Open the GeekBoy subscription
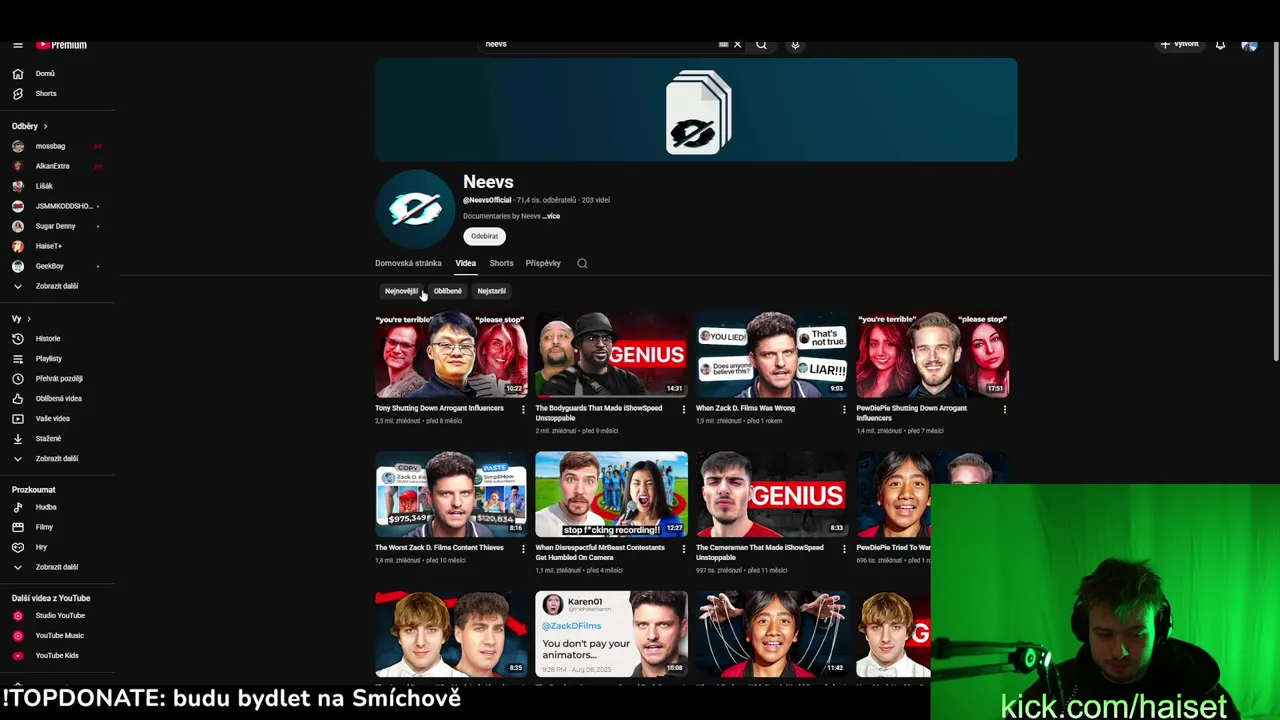The width and height of the screenshot is (1280, 720). click(58, 266)
